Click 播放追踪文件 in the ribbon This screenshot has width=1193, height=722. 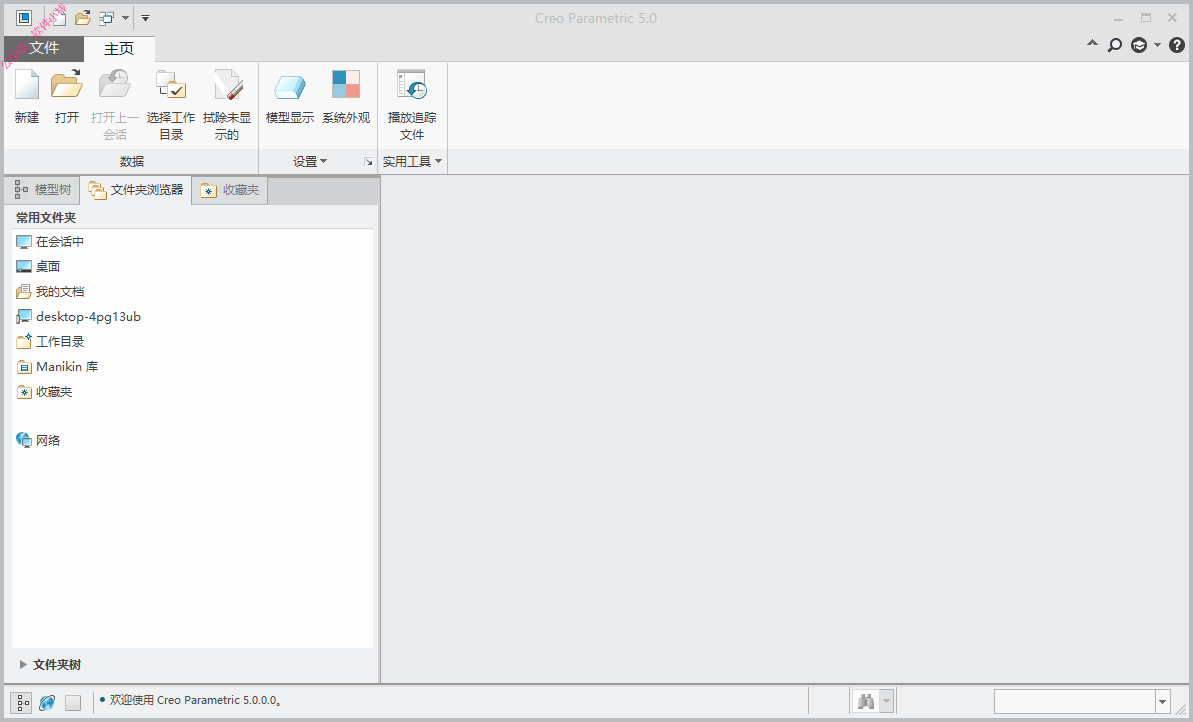click(412, 105)
